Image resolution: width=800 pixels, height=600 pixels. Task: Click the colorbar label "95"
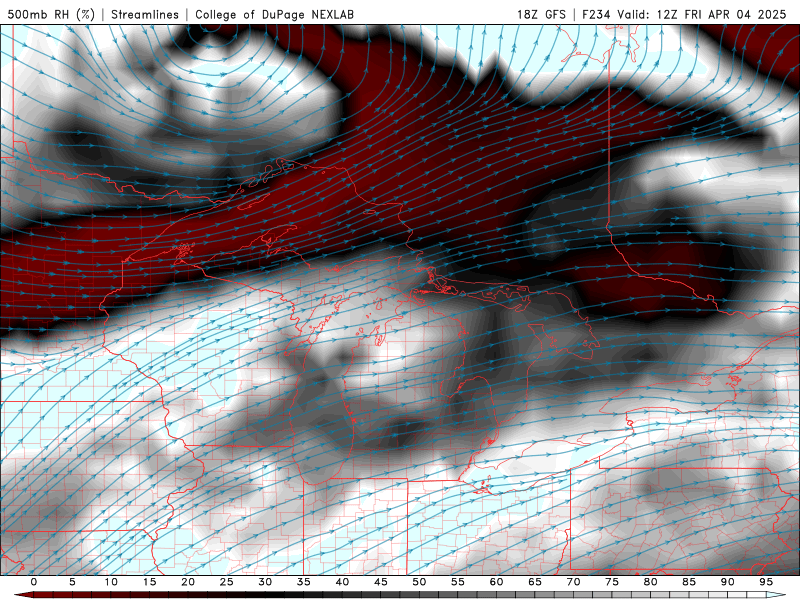[x=766, y=582]
